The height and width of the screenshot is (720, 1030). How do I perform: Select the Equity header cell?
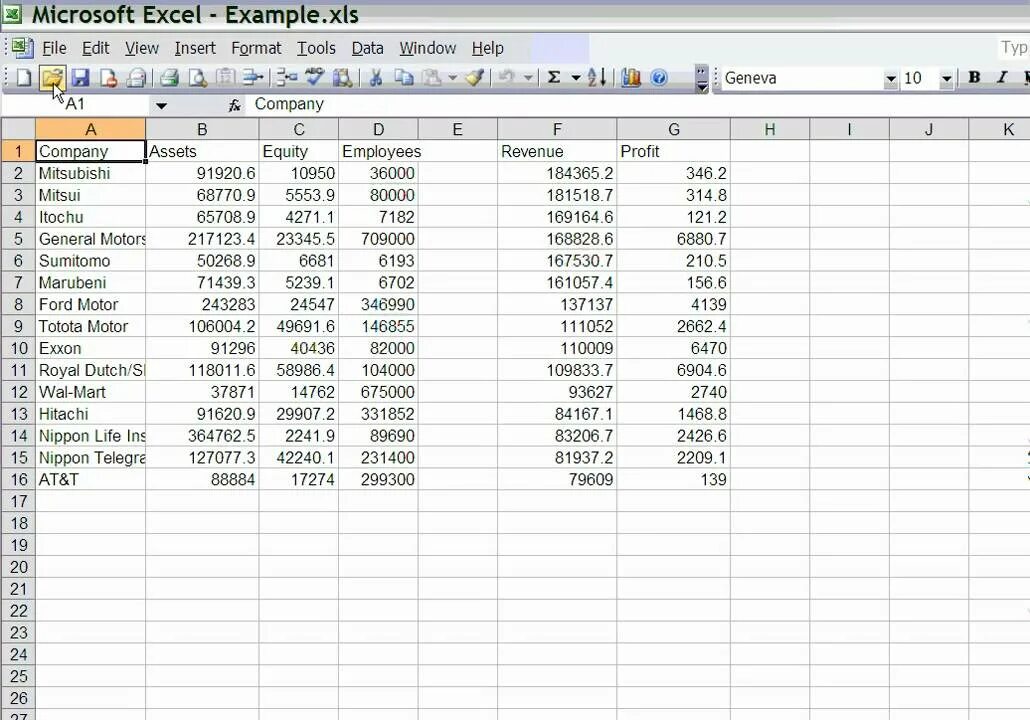click(x=299, y=152)
